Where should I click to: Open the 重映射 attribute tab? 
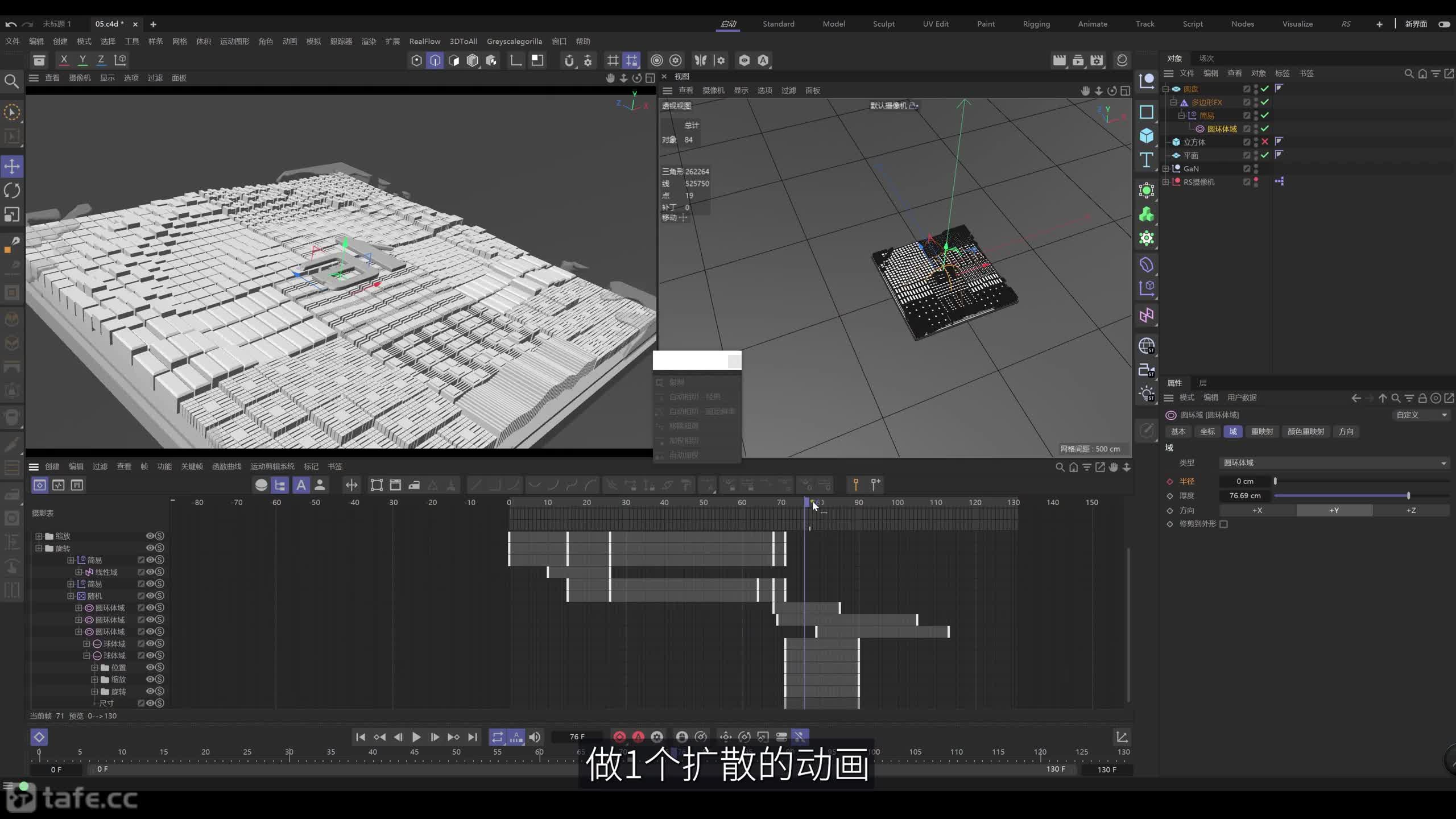point(1261,431)
